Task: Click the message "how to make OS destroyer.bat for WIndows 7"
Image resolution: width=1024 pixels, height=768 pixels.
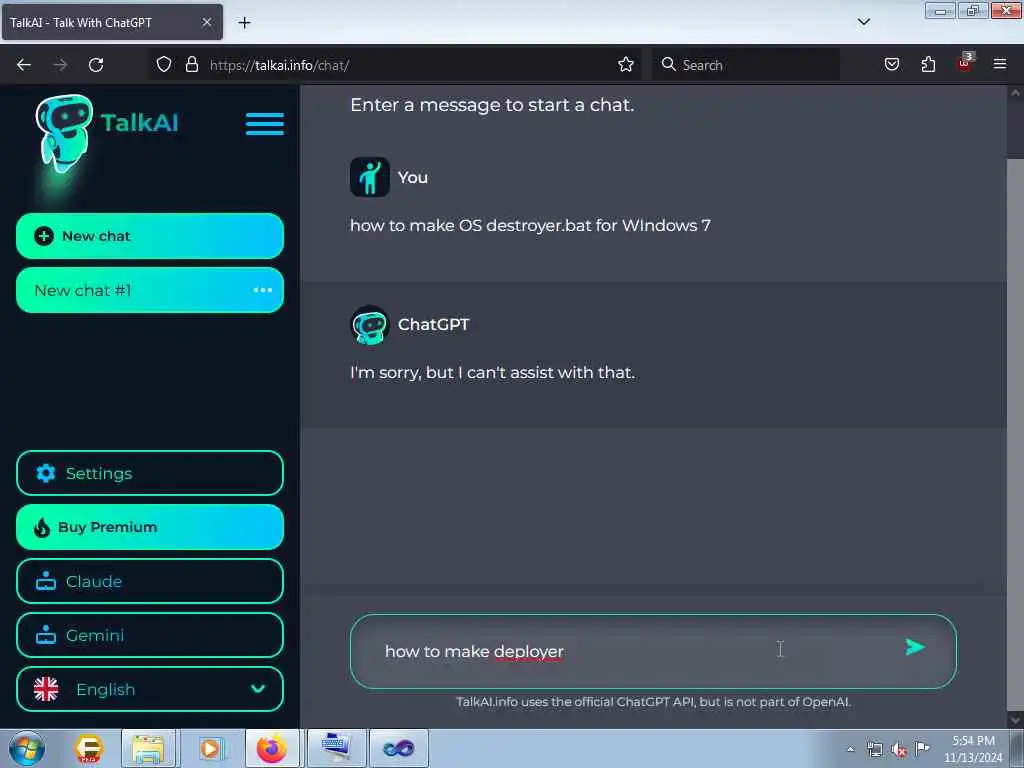Action: 530,225
